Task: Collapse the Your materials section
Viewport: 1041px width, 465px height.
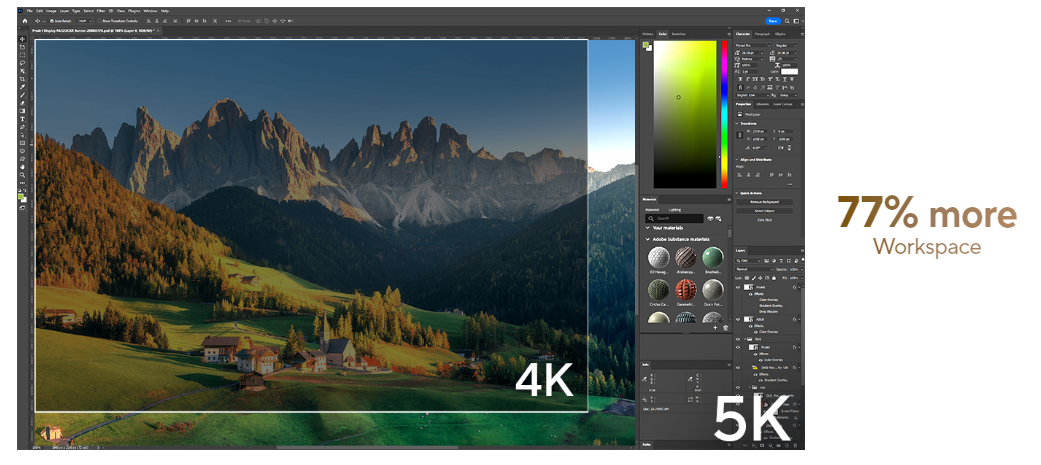Action: pyautogui.click(x=646, y=228)
